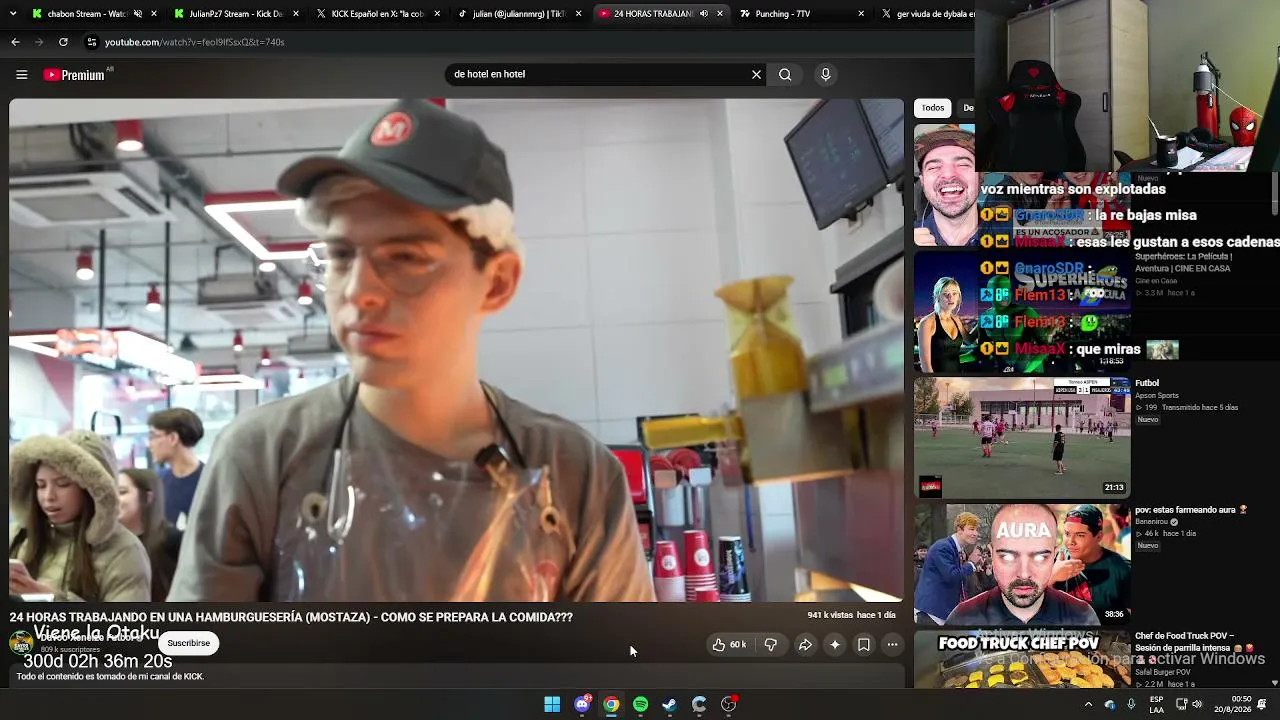Go to YouTube Premium home logo

(75, 75)
